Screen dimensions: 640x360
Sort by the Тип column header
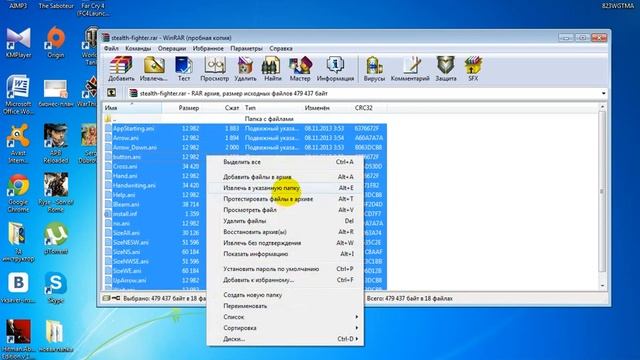pyautogui.click(x=271, y=108)
